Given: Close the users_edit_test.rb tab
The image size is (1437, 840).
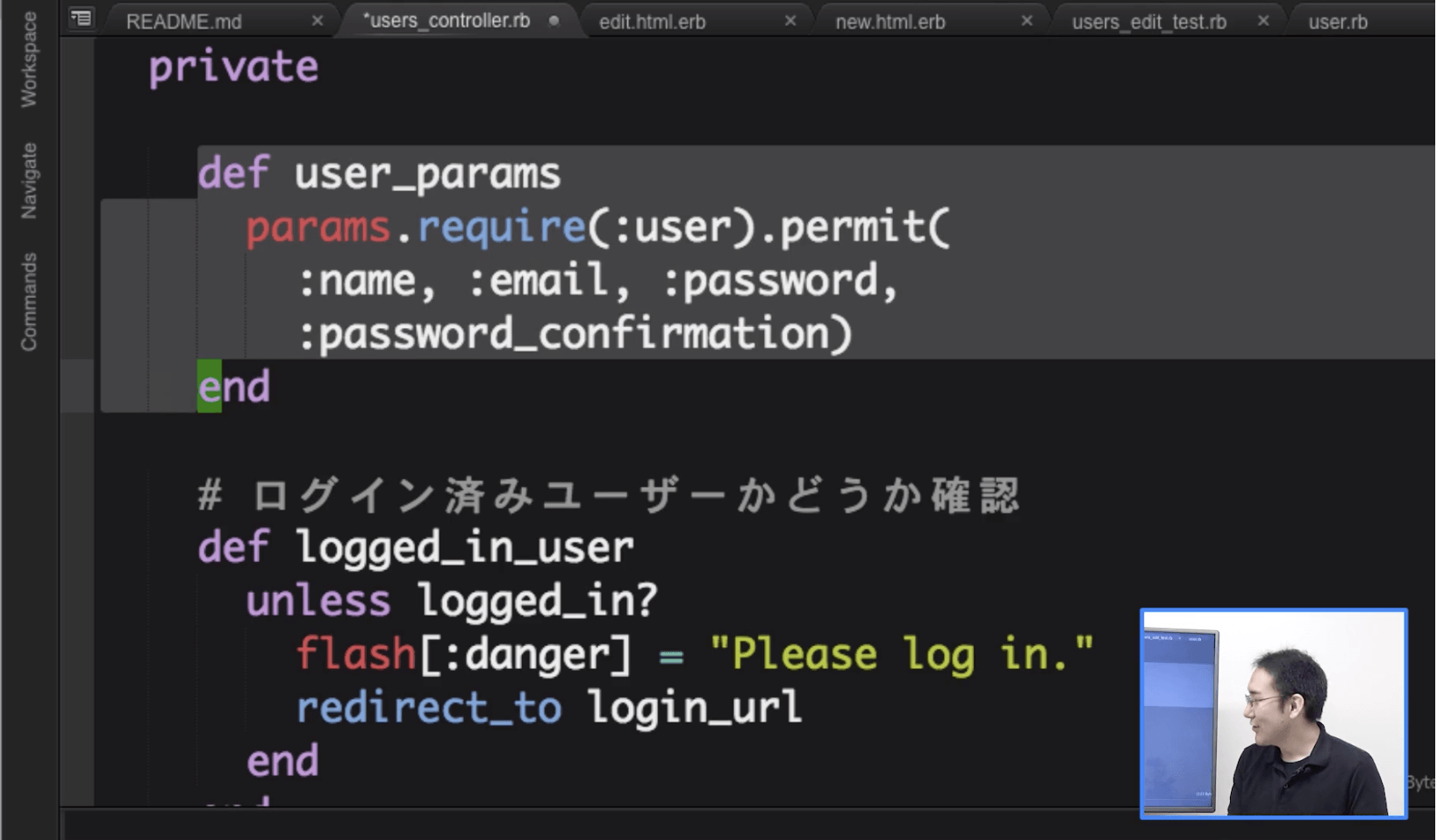Looking at the screenshot, I should coord(1263,20).
